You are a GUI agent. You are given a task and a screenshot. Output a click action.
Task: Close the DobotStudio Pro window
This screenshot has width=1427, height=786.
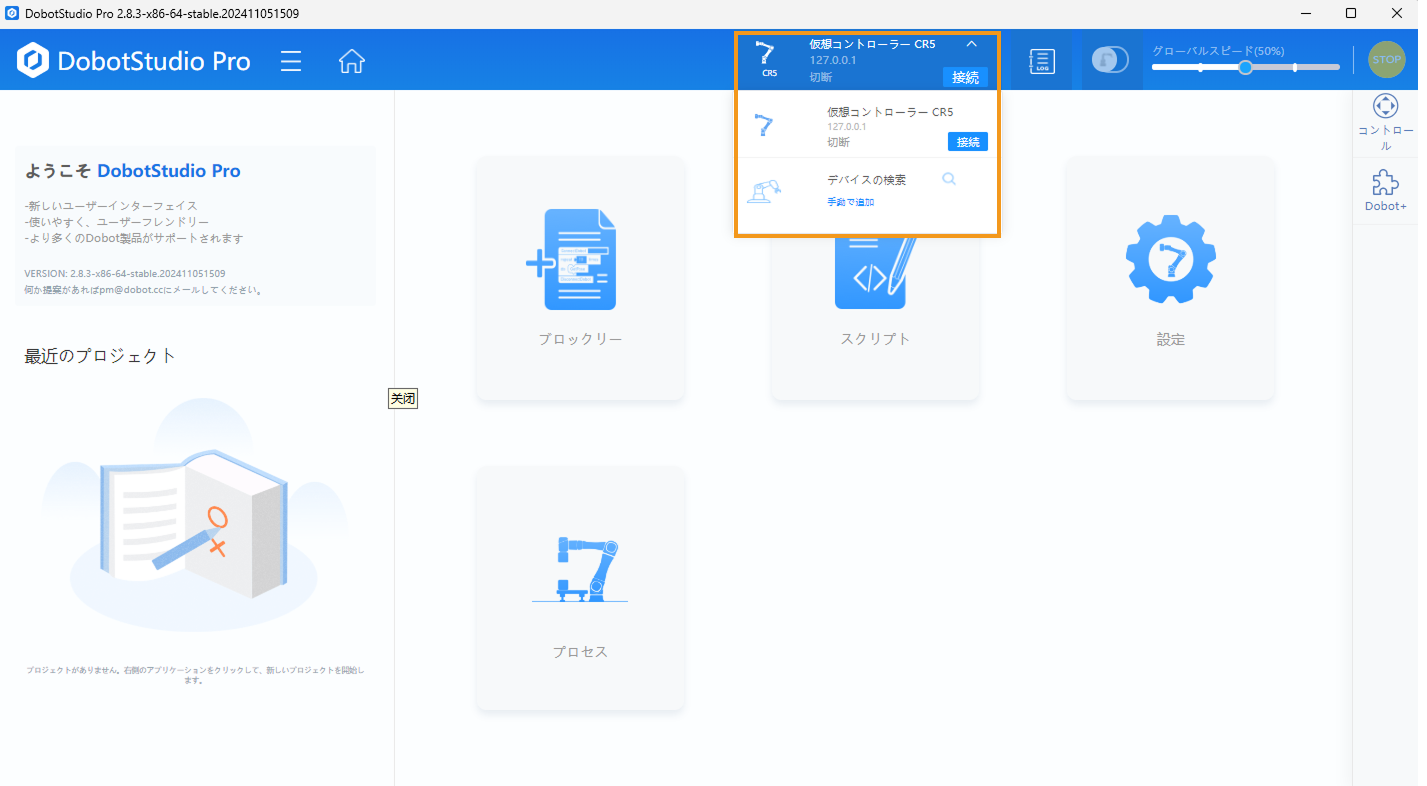1397,14
